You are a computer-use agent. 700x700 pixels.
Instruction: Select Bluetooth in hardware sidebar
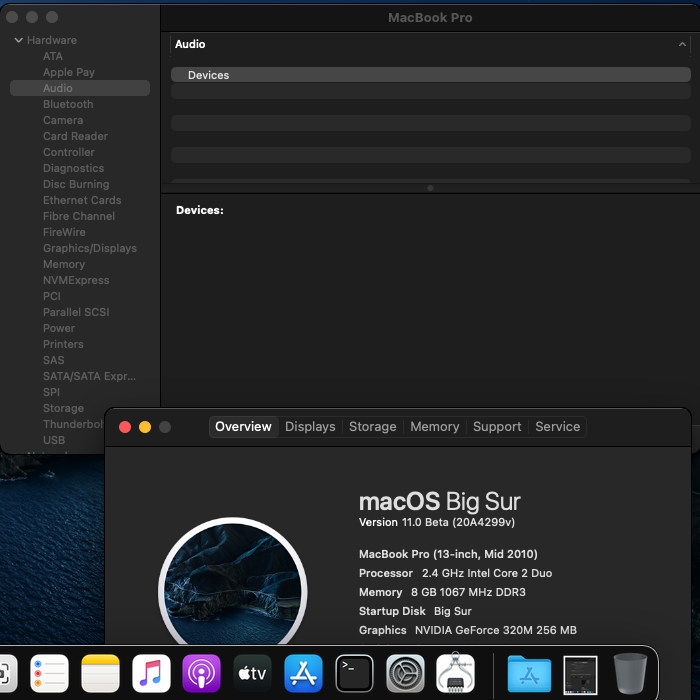68,104
